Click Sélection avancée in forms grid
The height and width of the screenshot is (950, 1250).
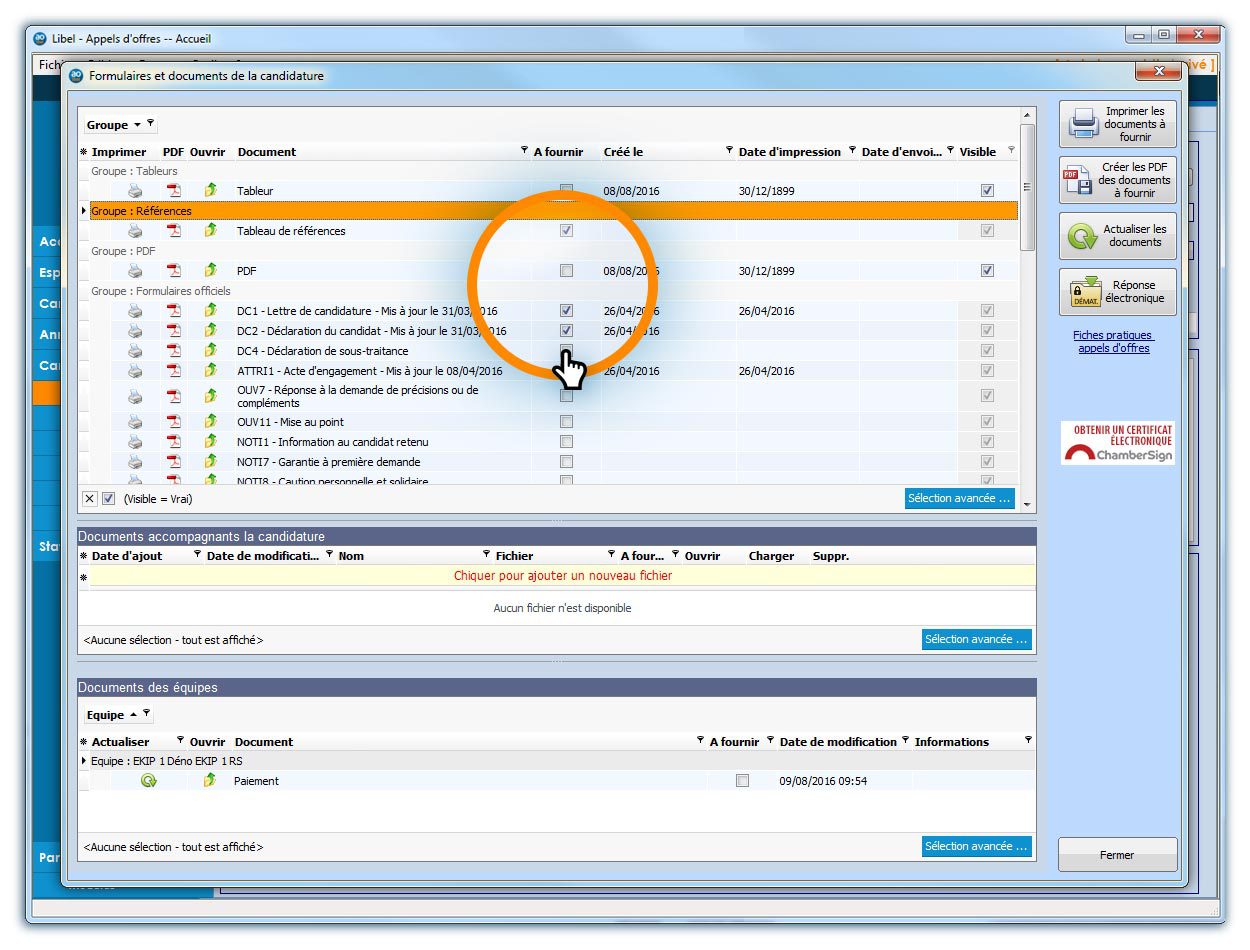(x=959, y=498)
